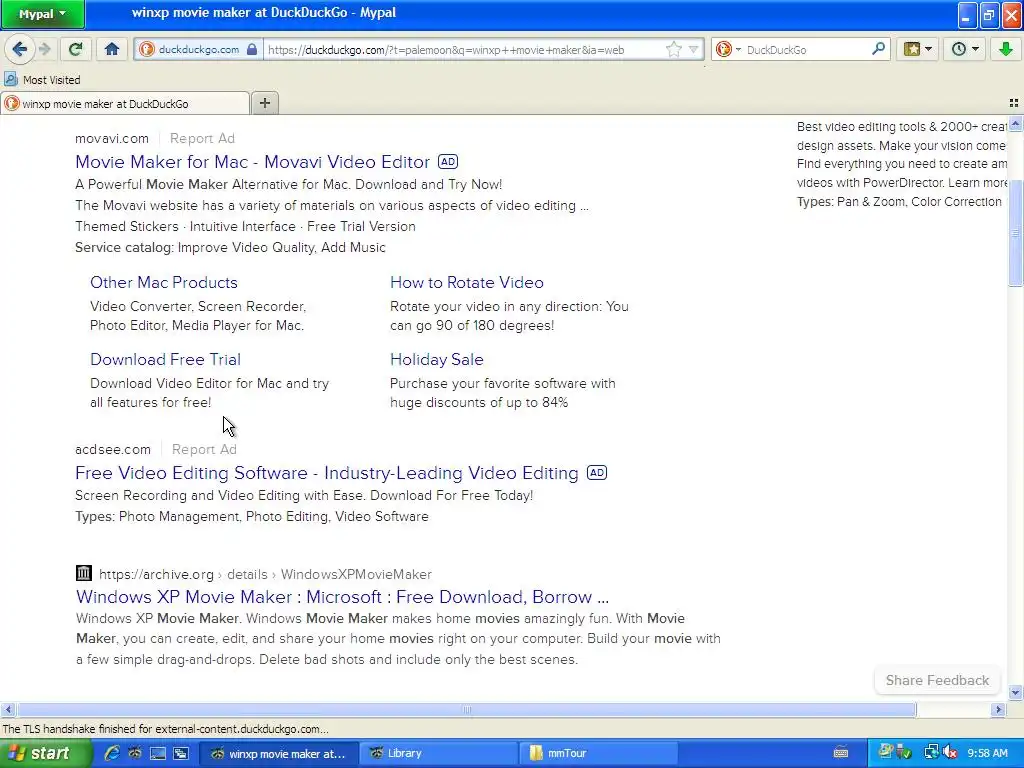Click the acdsee.com domain text
This screenshot has height=768, width=1024.
point(113,449)
